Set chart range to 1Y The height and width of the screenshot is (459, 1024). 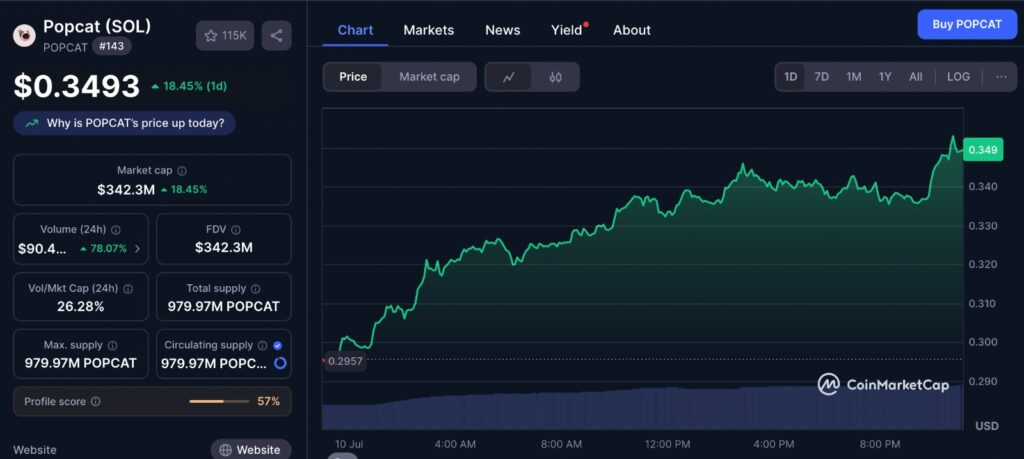click(885, 76)
